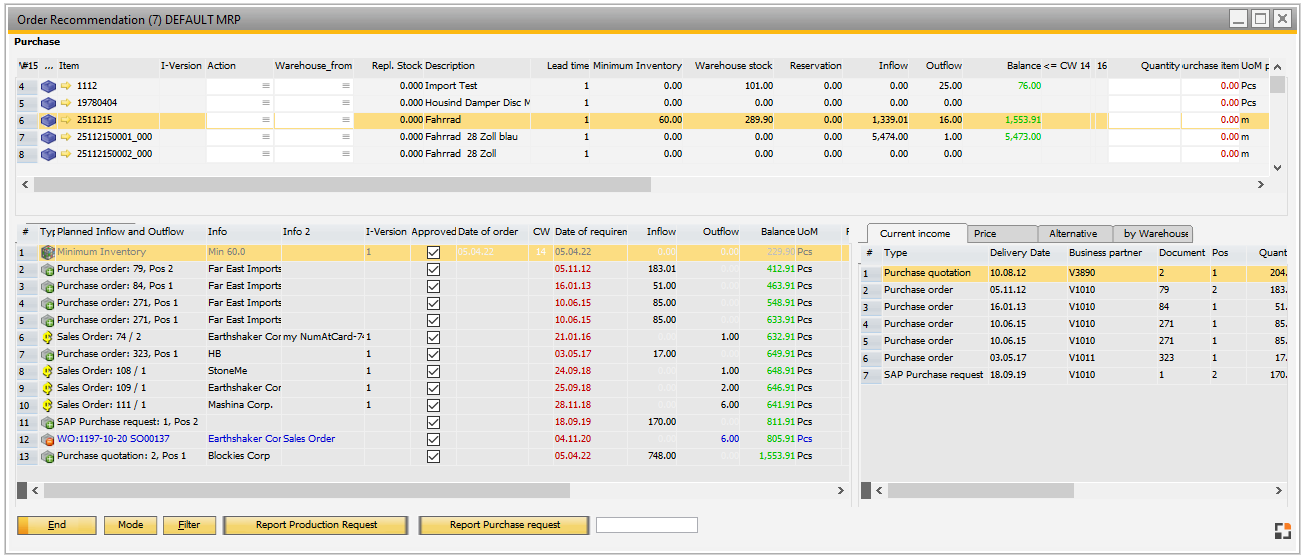Open Warehouse_from dropdown for item 2511215
This screenshot has height=559, width=1304.
tap(346, 120)
